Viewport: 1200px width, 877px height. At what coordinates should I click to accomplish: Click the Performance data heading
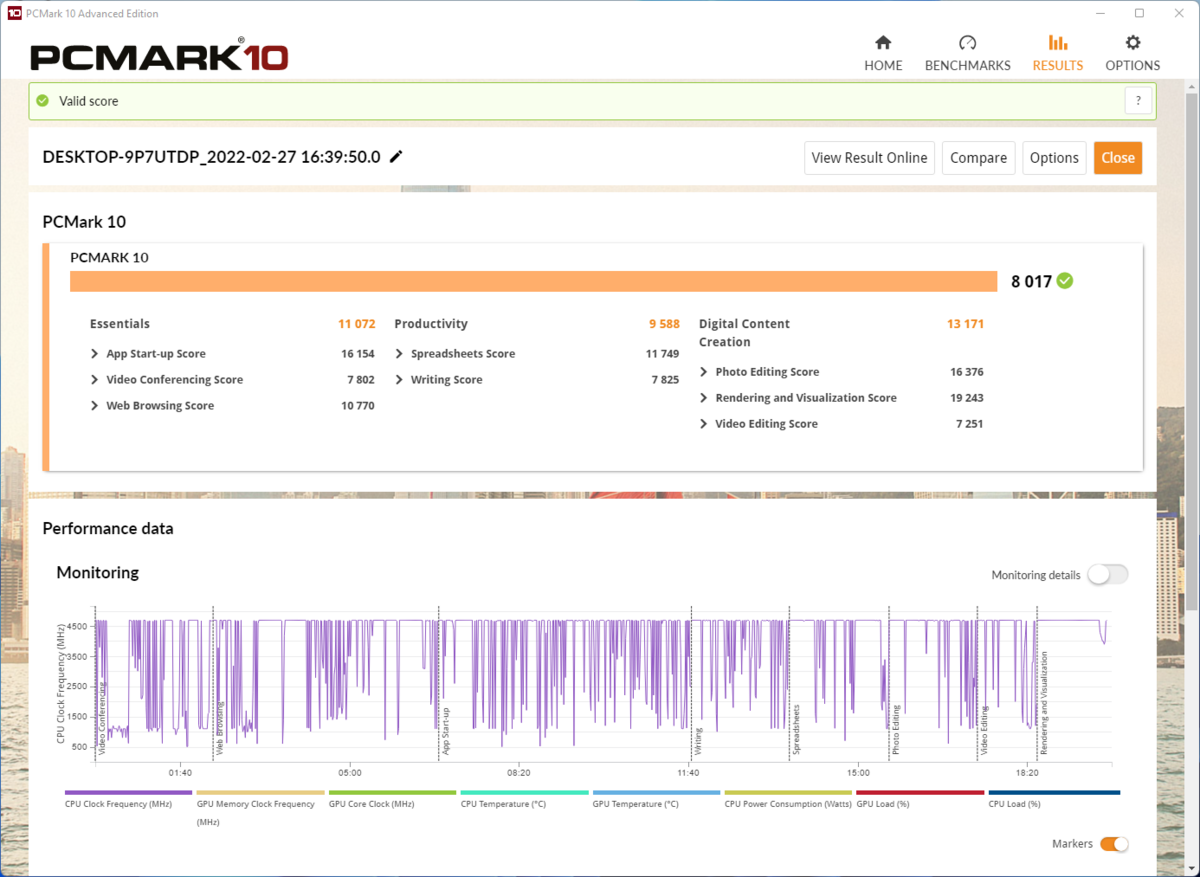108,529
